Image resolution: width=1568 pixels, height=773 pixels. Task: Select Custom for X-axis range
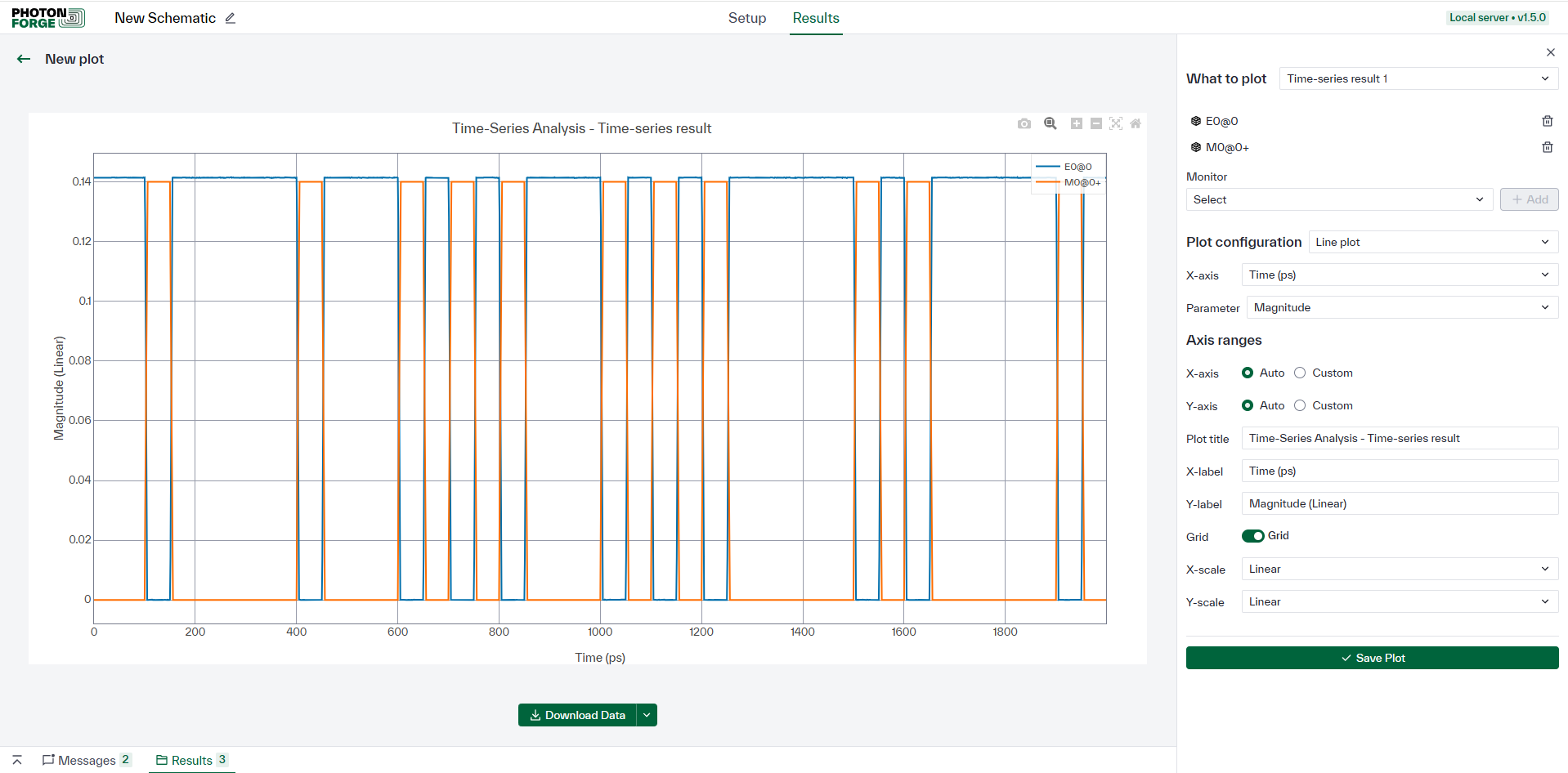pos(1300,373)
